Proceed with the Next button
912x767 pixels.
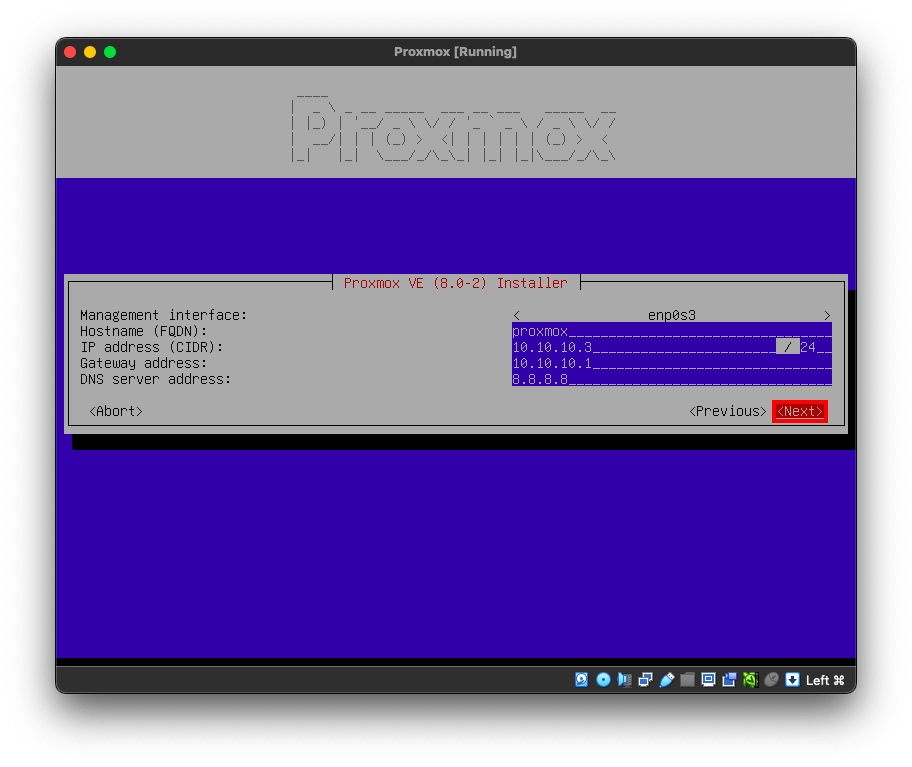800,411
